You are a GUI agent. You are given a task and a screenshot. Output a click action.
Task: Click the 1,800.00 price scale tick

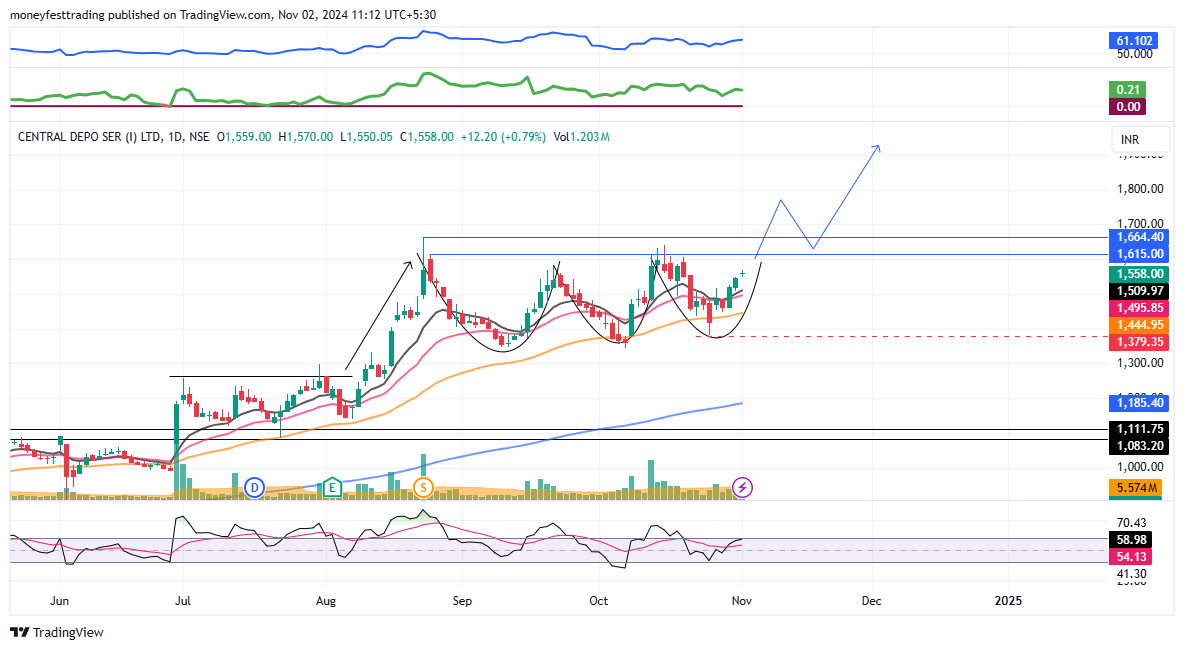coord(1140,189)
